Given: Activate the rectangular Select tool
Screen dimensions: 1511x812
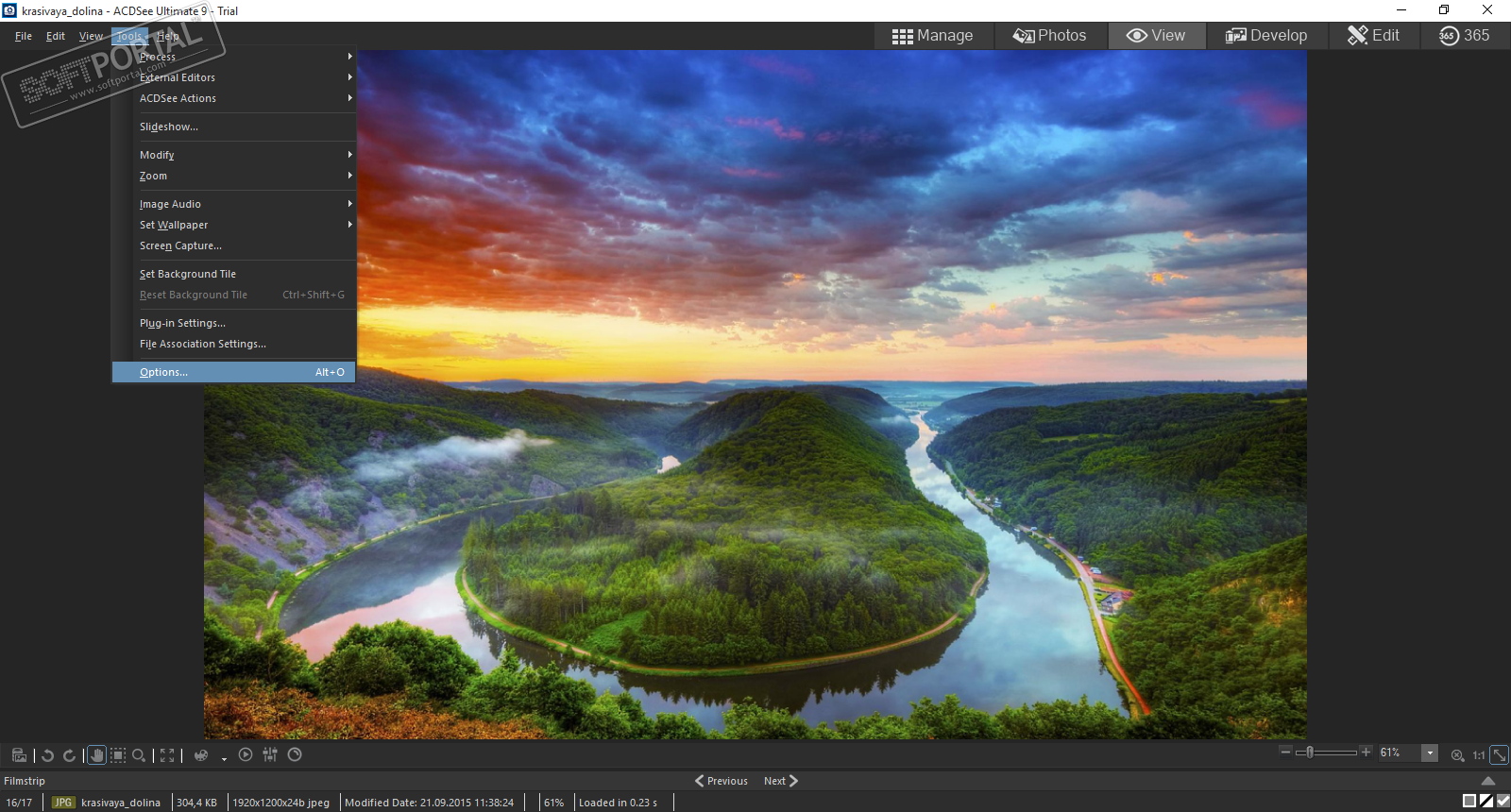Looking at the screenshot, I should (x=118, y=755).
